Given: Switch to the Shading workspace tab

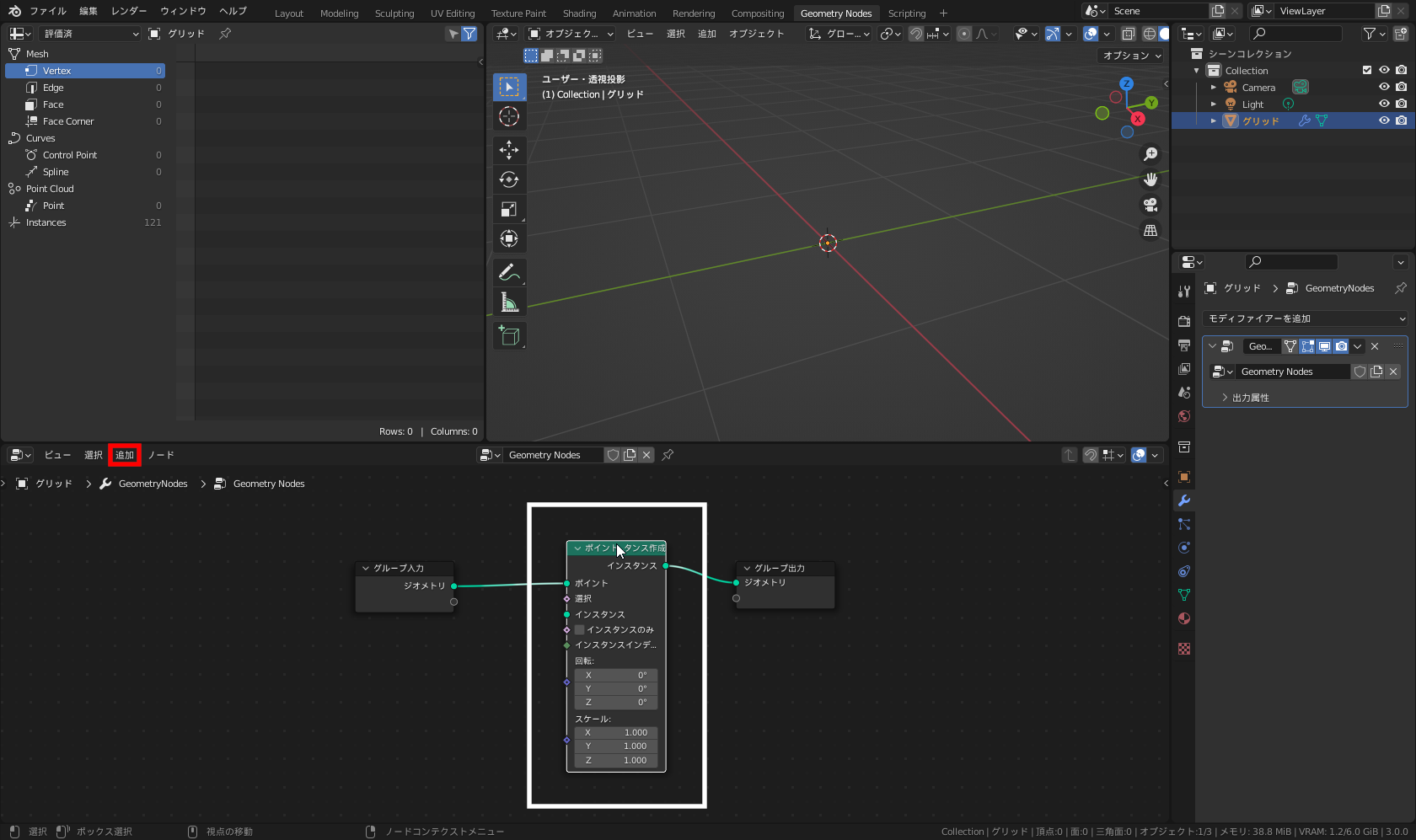Looking at the screenshot, I should pos(579,13).
